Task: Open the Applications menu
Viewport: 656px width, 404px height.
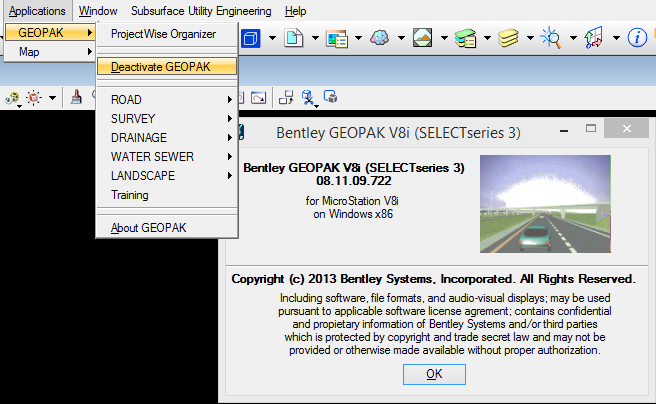Action: [x=37, y=11]
